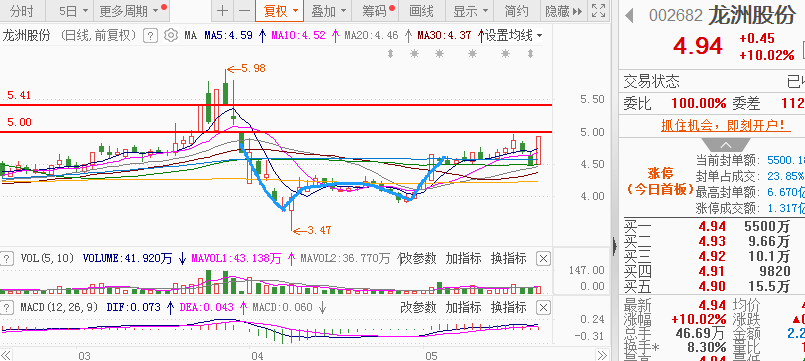The image size is (805, 361).
Task: Collapse the order book expander chevron
Action: click(x=726, y=145)
